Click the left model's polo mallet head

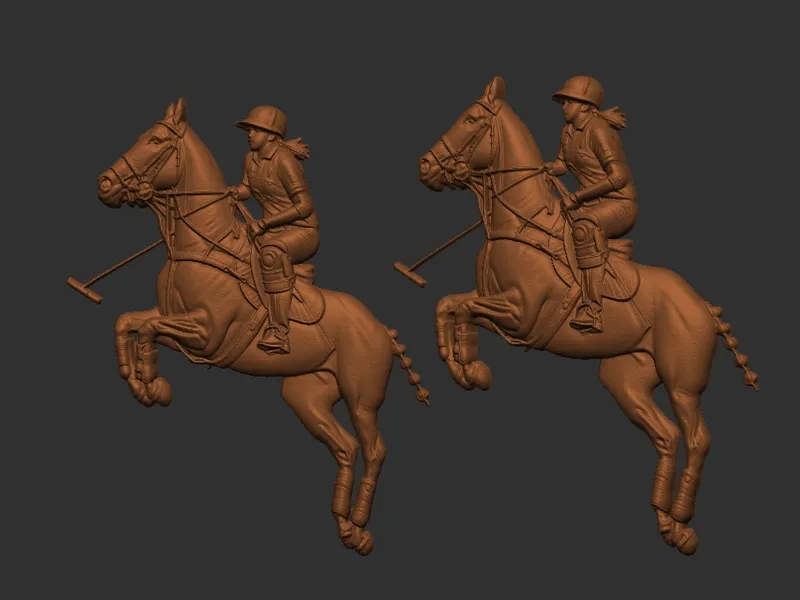click(x=85, y=290)
